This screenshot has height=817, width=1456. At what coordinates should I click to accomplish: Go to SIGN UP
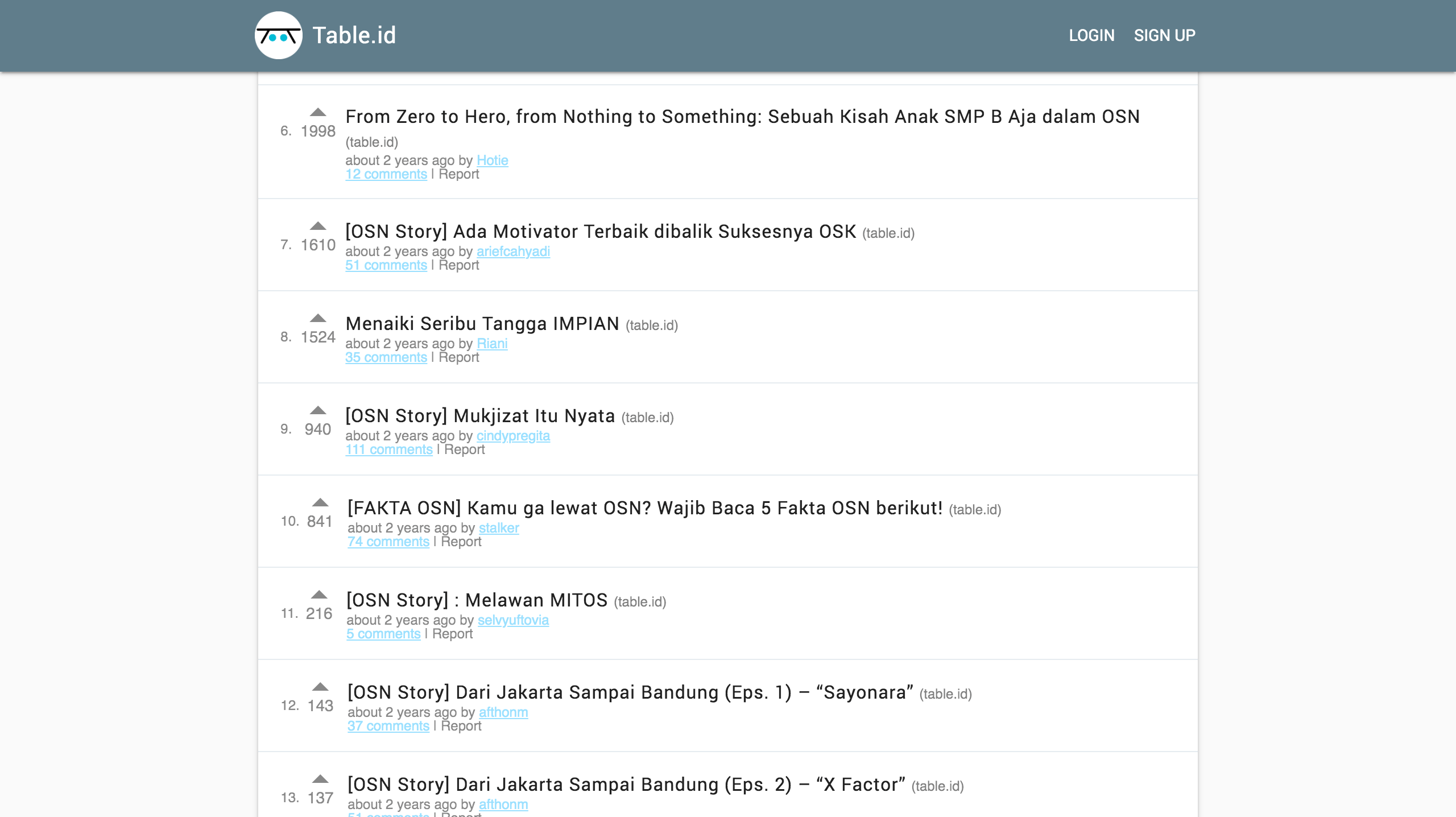coord(1164,35)
